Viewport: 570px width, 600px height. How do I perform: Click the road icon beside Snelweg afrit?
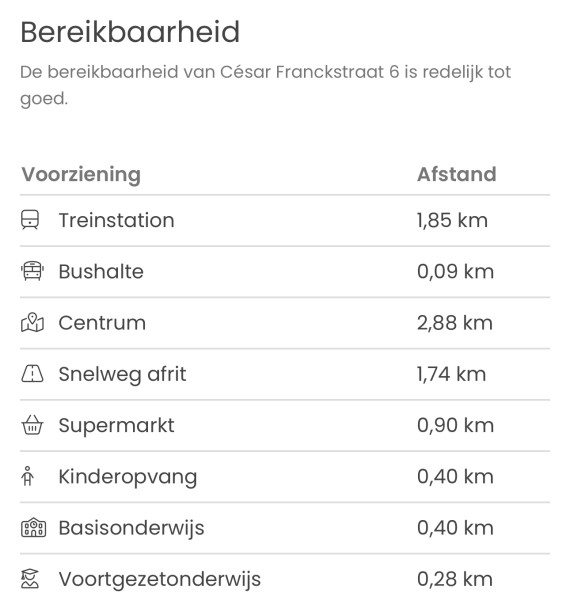point(32,373)
